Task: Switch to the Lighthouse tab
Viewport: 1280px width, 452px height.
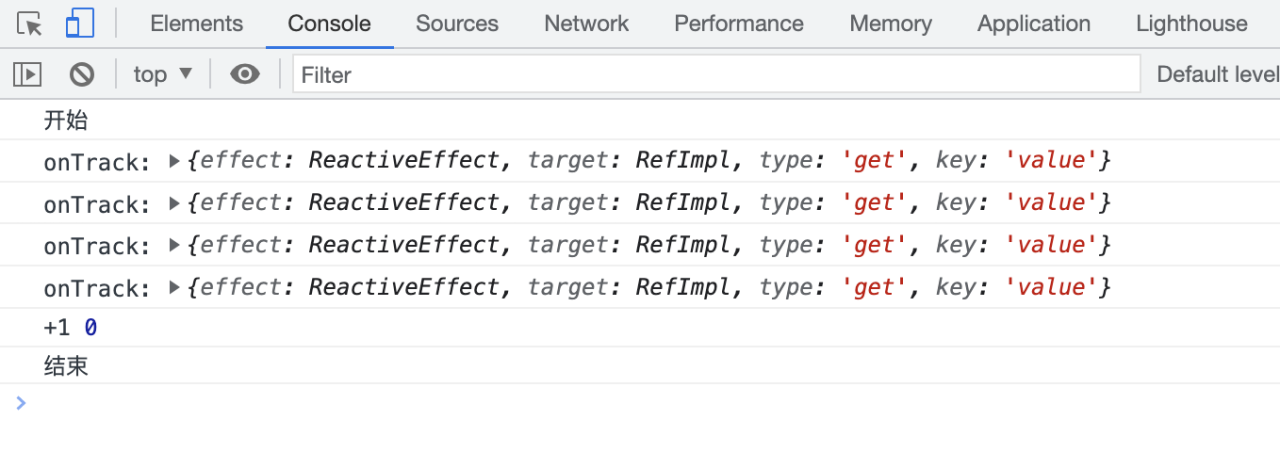Action: (x=1192, y=24)
